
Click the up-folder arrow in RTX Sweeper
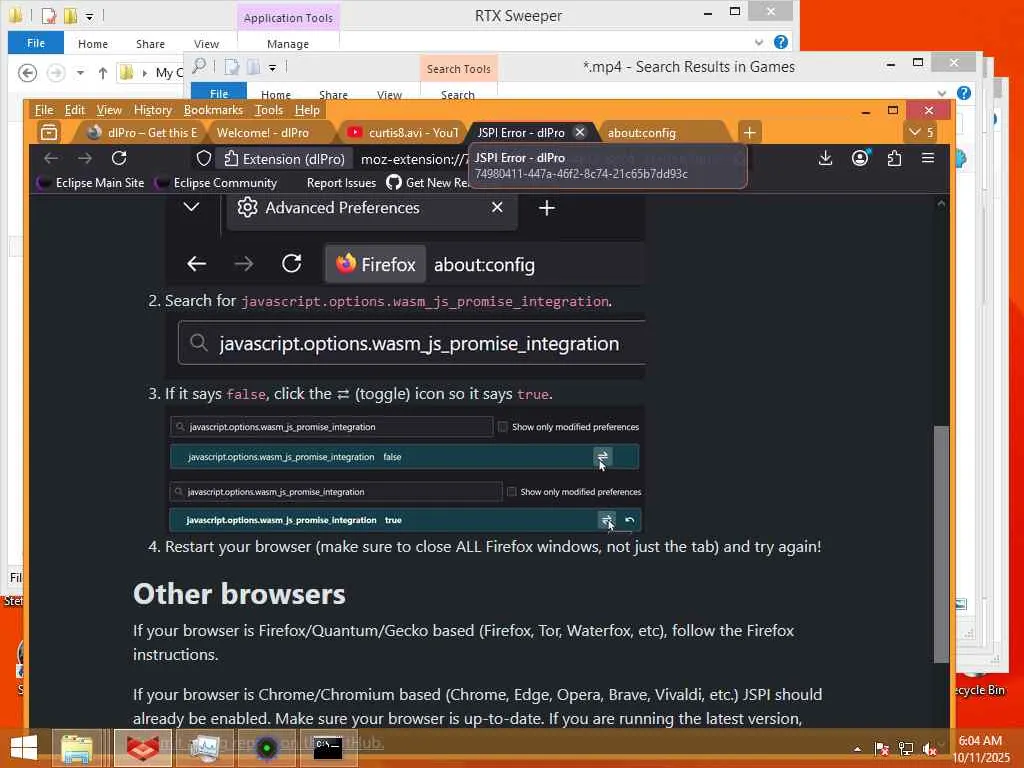[103, 72]
